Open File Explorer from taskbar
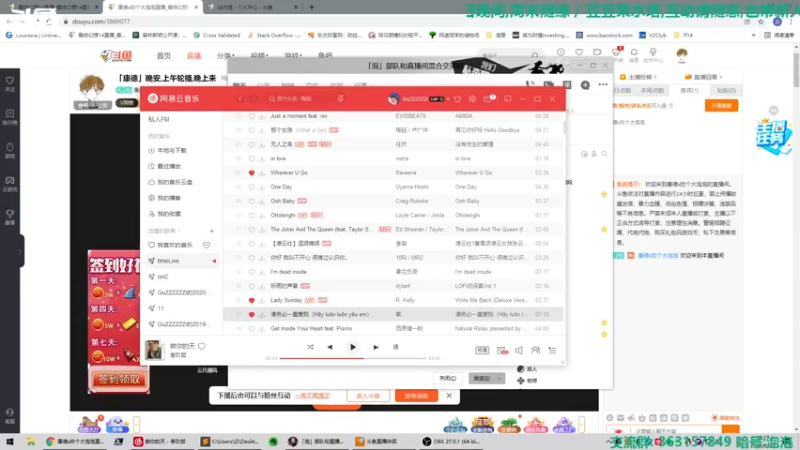The height and width of the screenshot is (450, 800). (x=31, y=442)
